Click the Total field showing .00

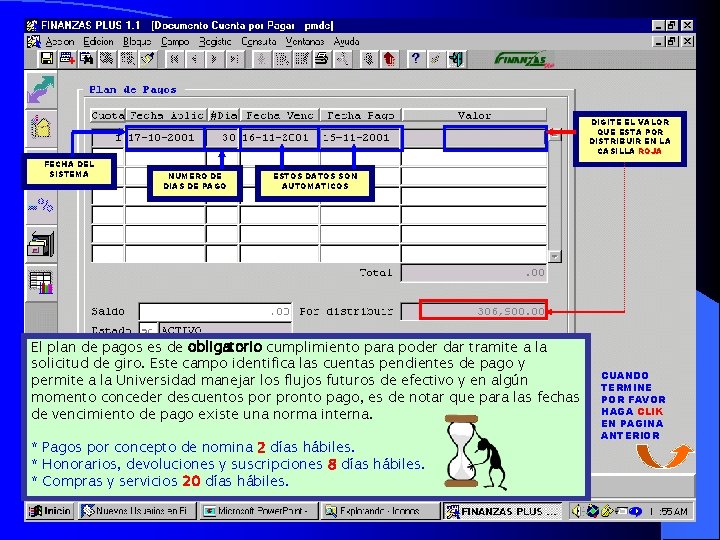474,273
